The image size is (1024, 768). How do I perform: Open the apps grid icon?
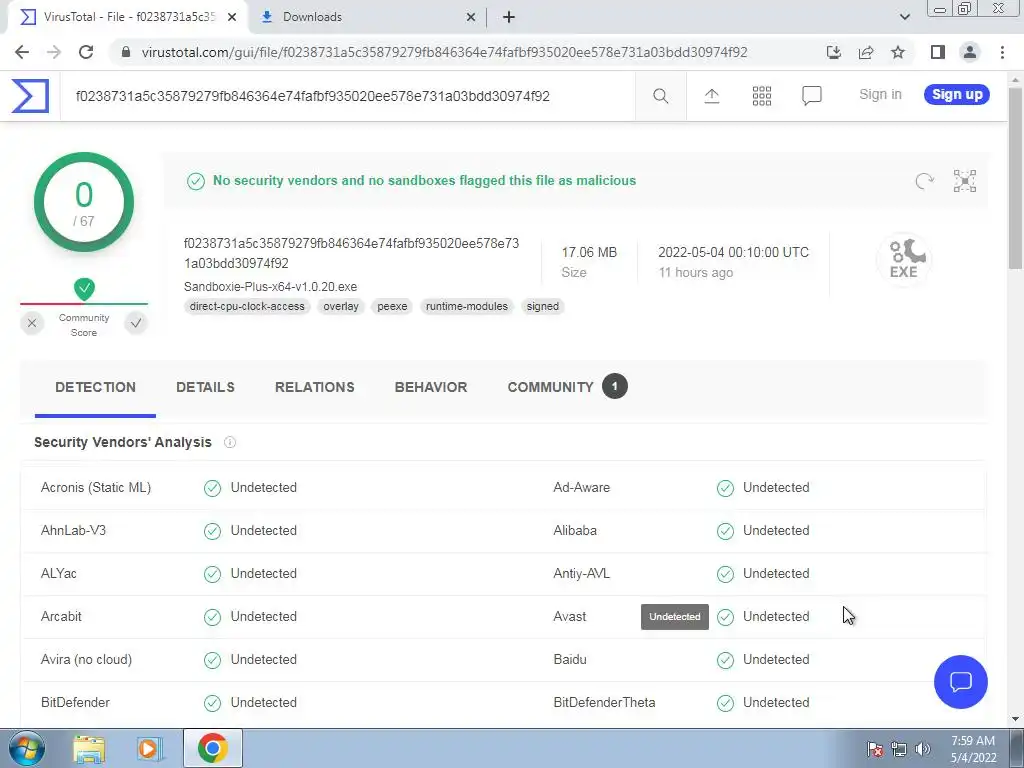click(x=761, y=96)
